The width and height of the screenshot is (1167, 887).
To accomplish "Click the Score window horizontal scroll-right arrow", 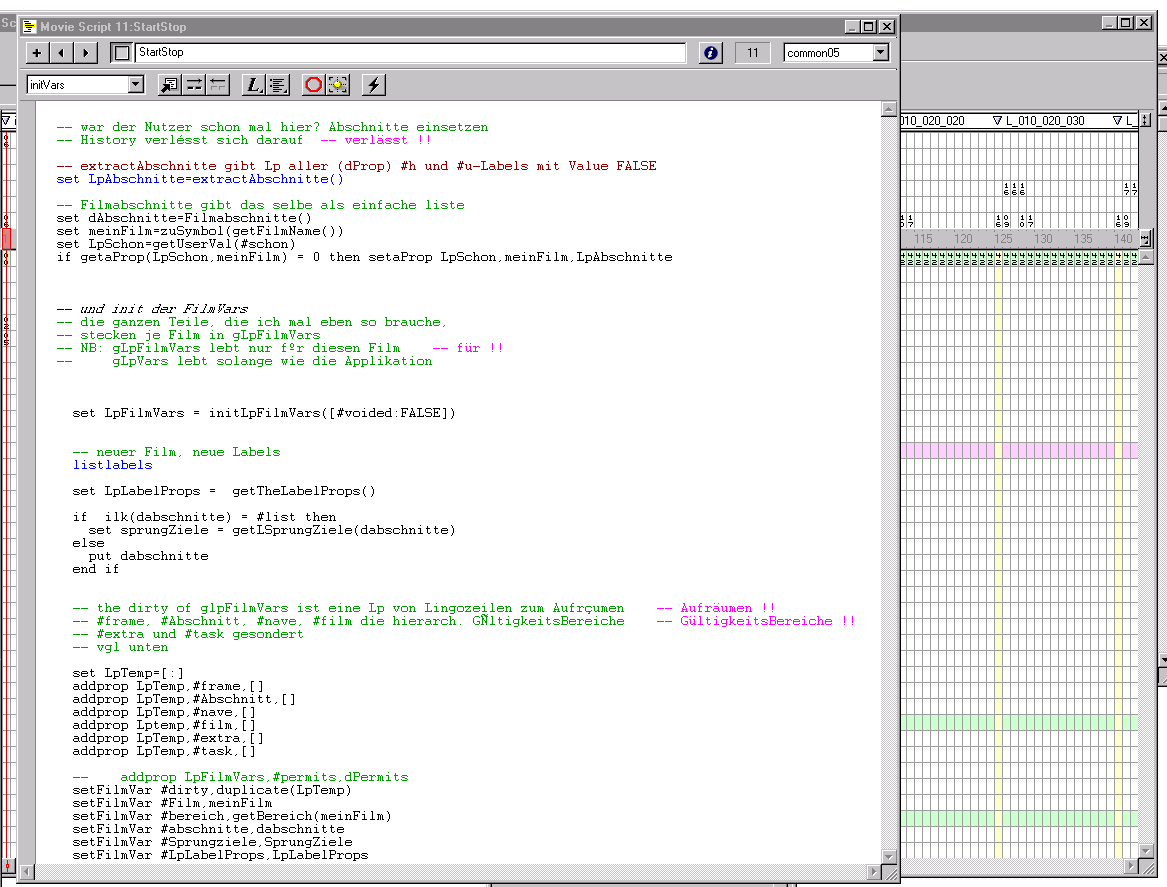I will pos(1131,865).
